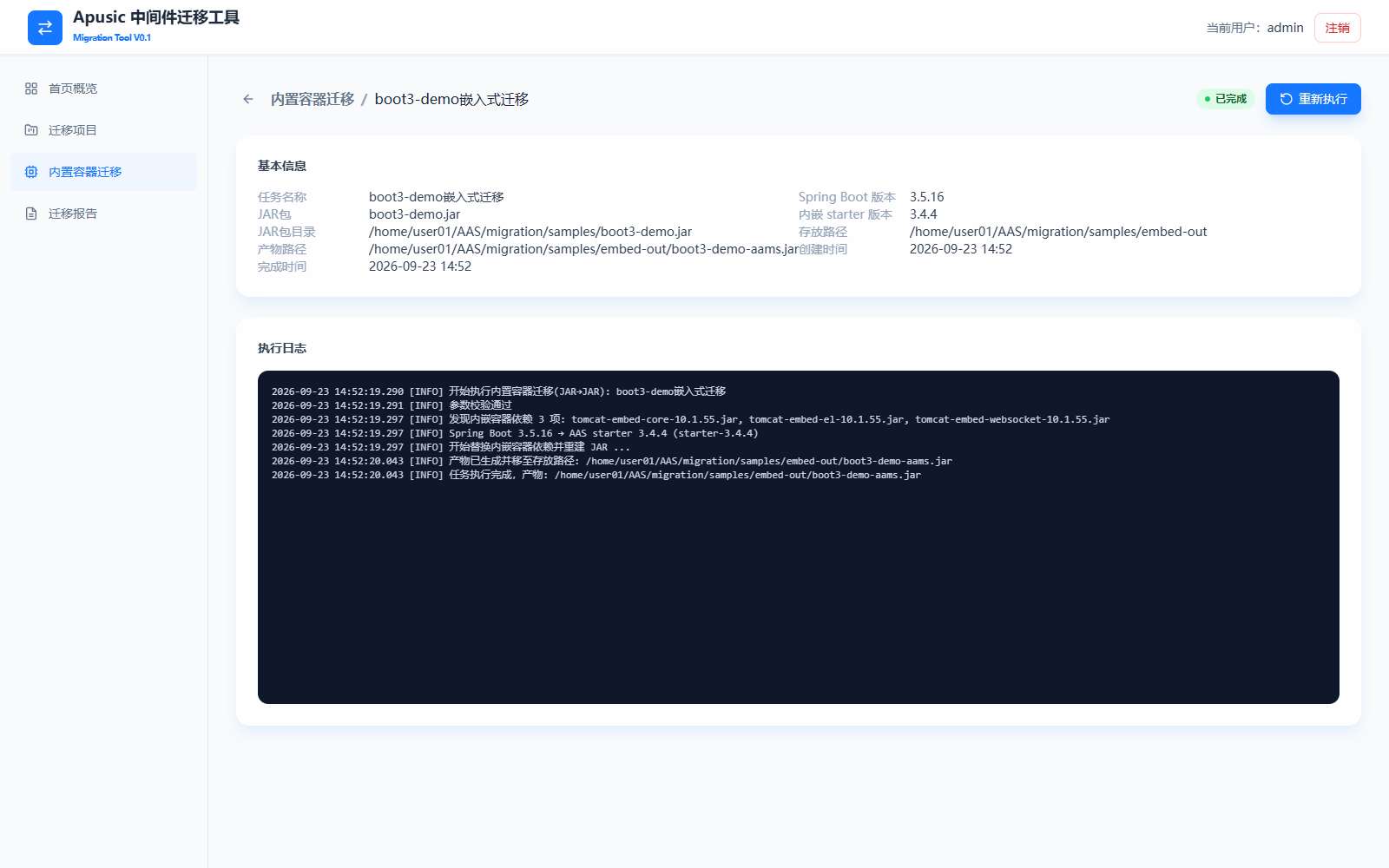Click the 当前用户：admin label
1389x868 pixels.
[x=1254, y=28]
